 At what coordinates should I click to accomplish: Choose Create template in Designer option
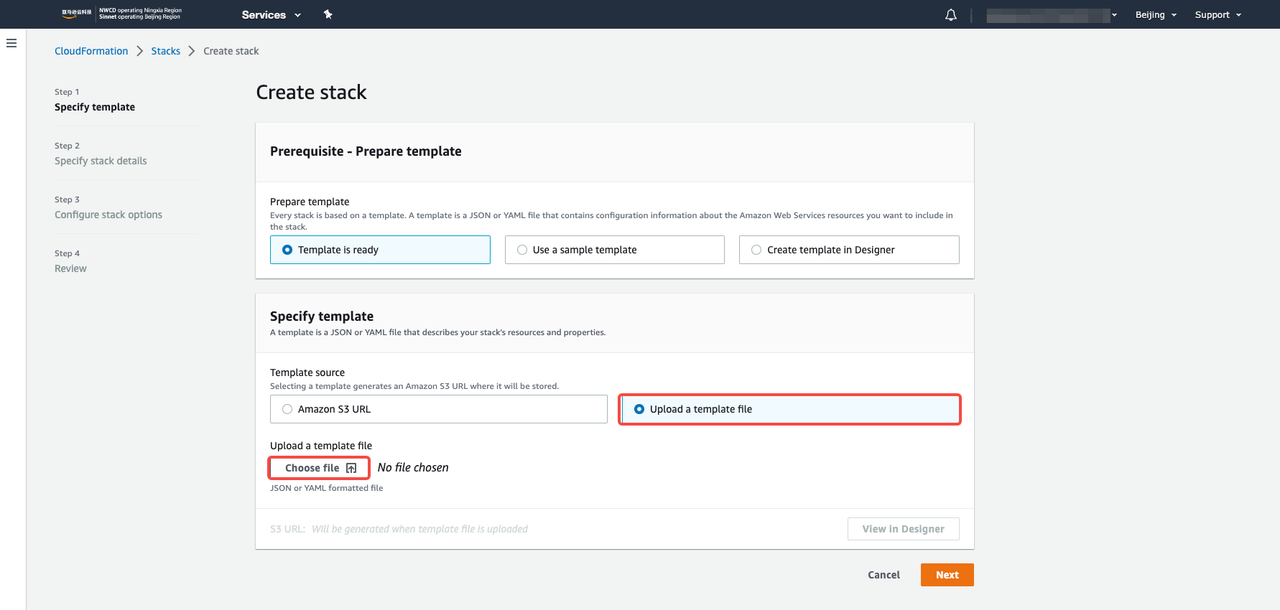pos(756,250)
